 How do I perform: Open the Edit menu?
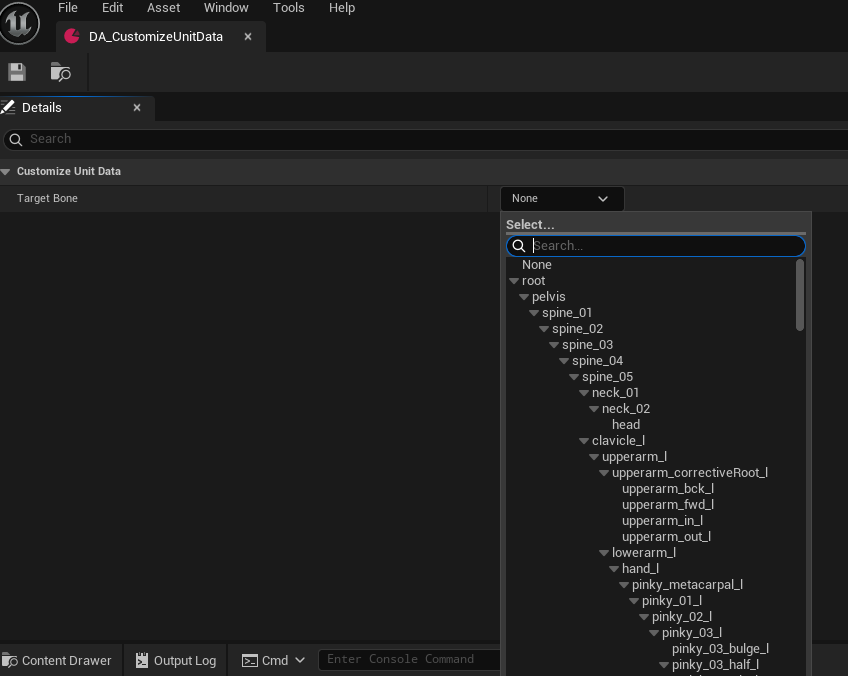112,8
